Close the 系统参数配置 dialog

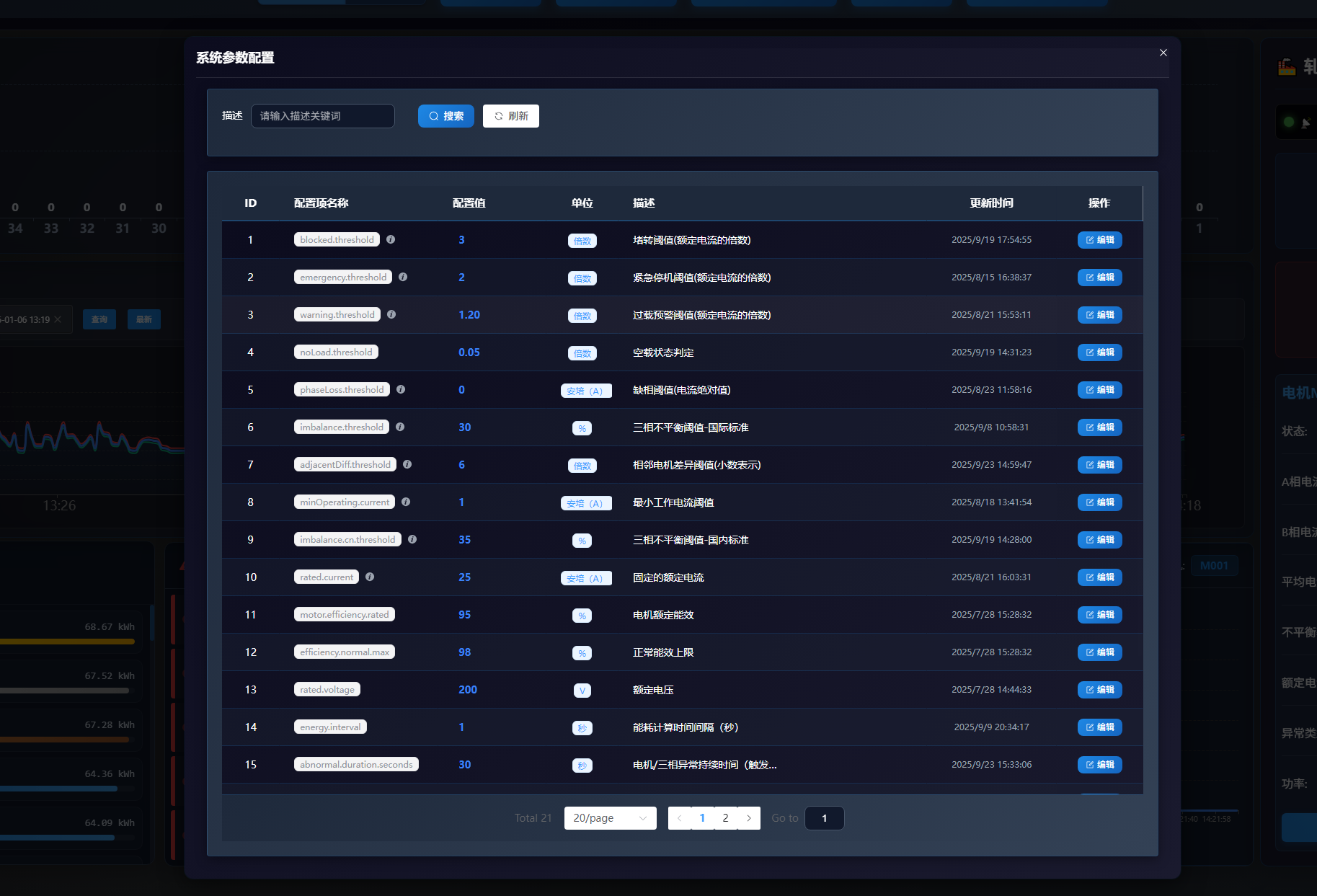(x=1163, y=53)
